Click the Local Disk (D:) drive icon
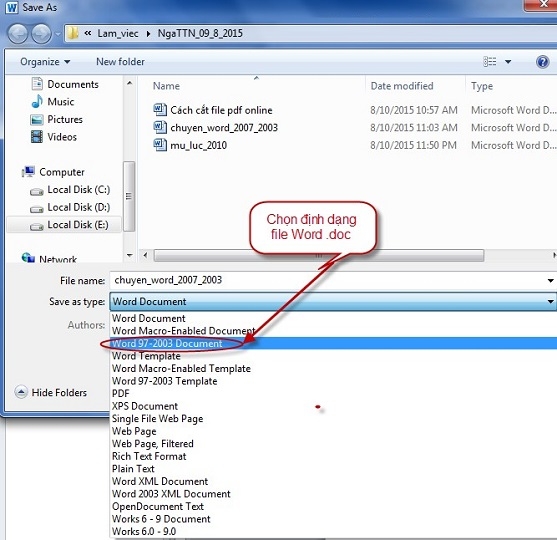Image resolution: width=557 pixels, height=540 pixels. pyautogui.click(x=37, y=209)
